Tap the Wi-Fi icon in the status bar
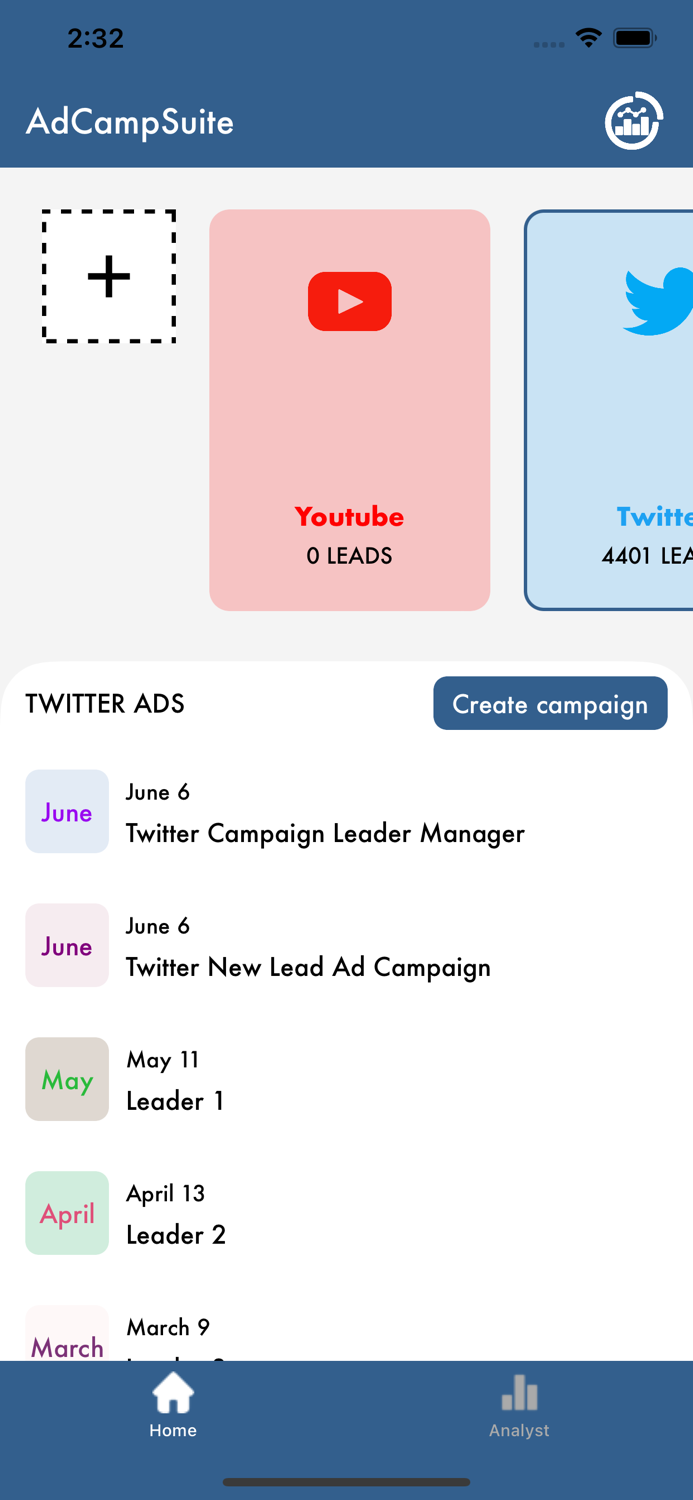Image resolution: width=693 pixels, height=1500 pixels. click(588, 38)
